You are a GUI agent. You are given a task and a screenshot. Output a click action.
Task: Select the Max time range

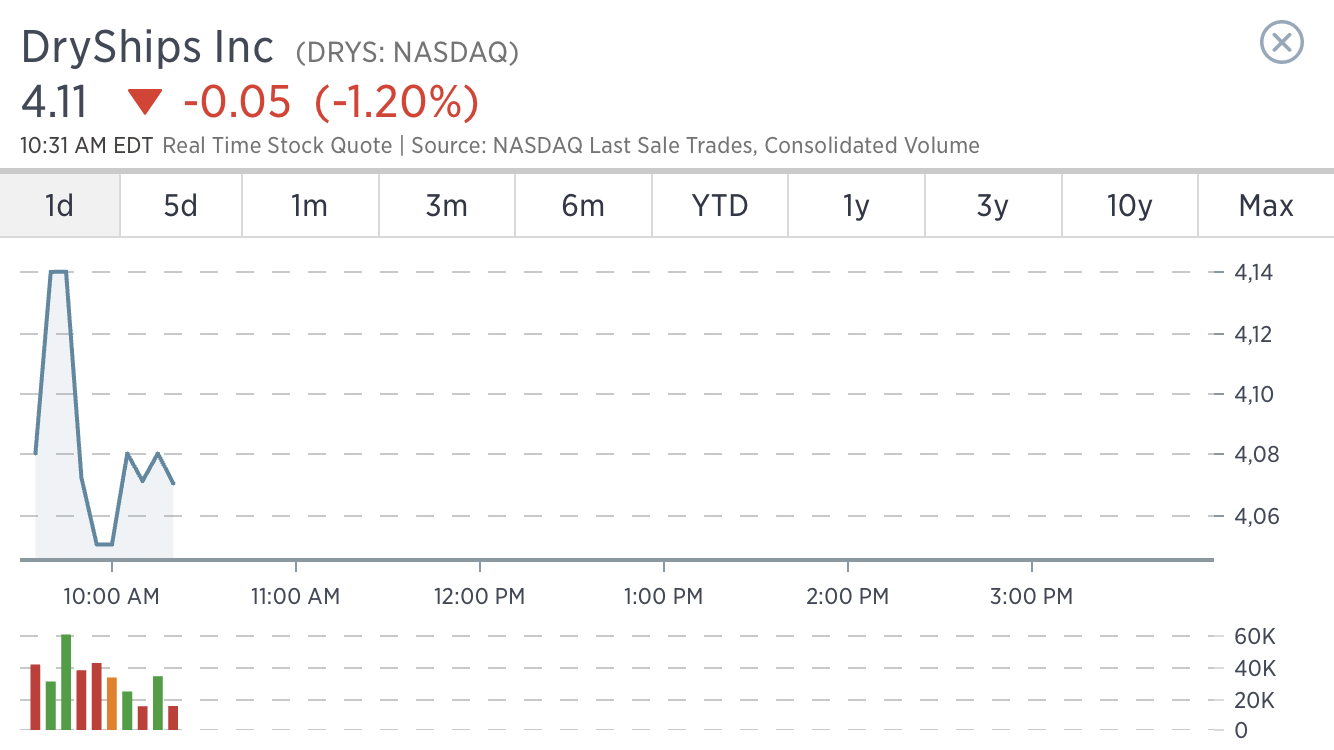[x=1266, y=206]
